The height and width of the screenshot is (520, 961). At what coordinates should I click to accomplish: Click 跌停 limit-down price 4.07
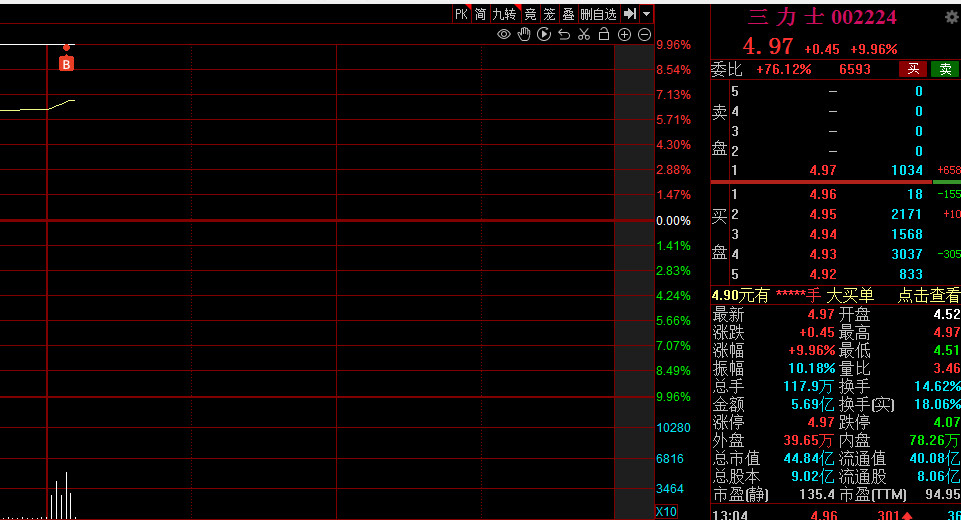(x=946, y=422)
